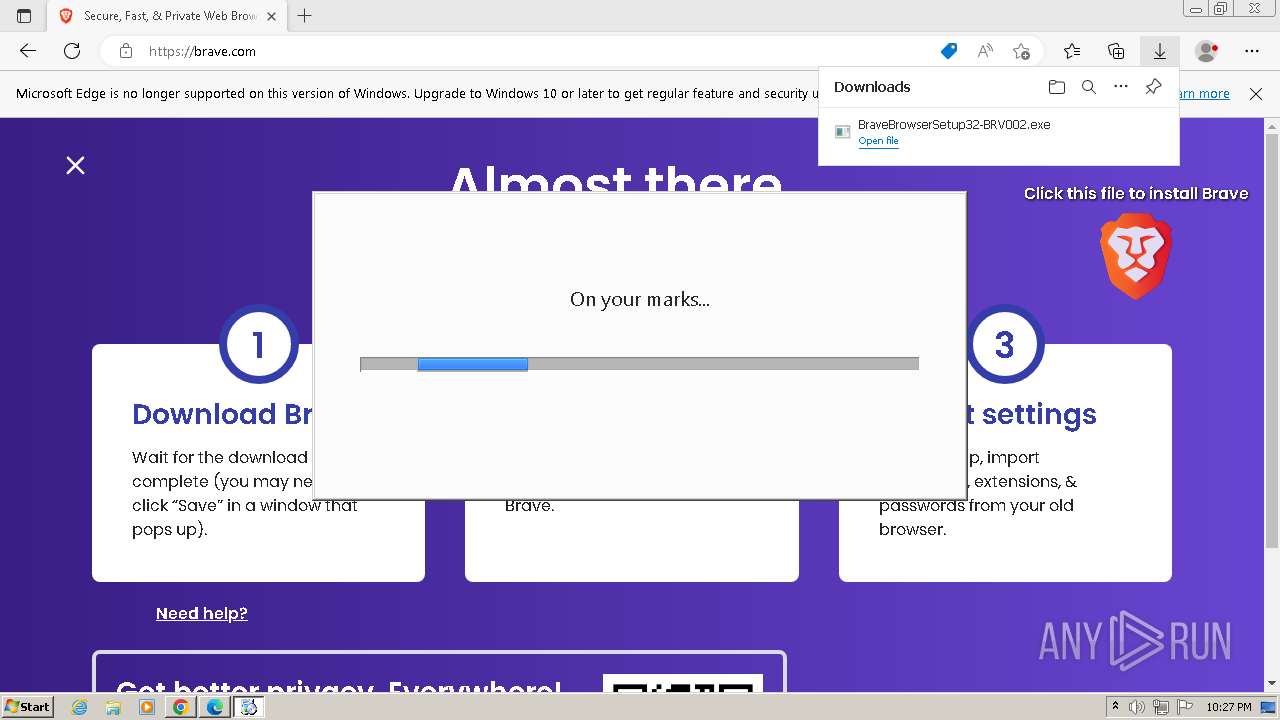Click the Learn more link
This screenshot has height=720, width=1280.
click(1205, 94)
